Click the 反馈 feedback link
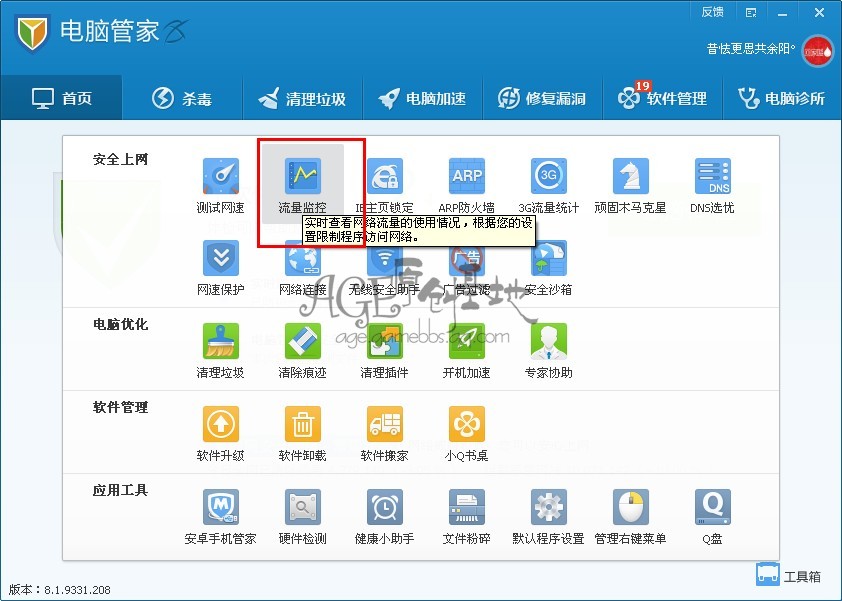Viewport: 842px width, 601px height. coord(713,12)
